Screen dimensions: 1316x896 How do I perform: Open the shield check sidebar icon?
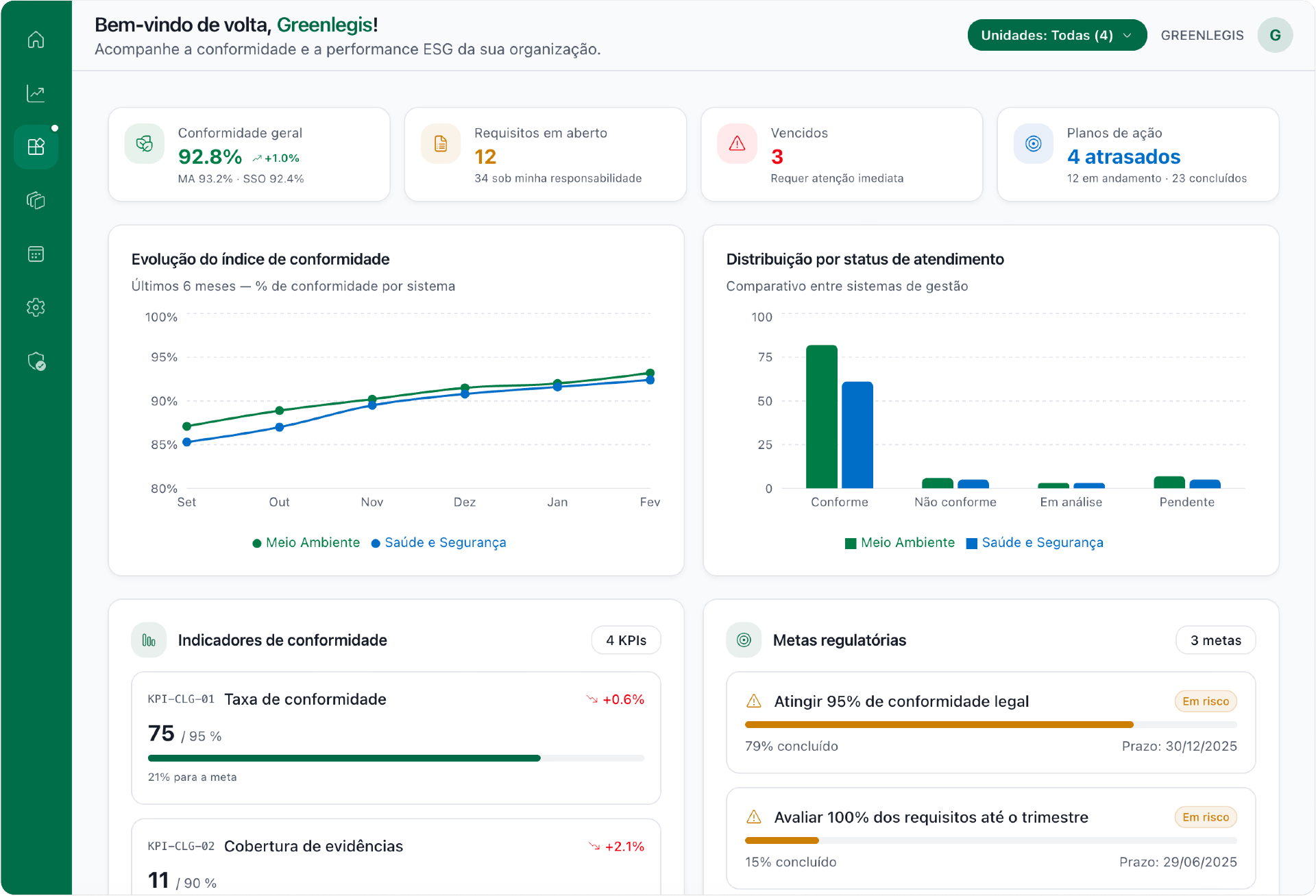click(x=36, y=361)
